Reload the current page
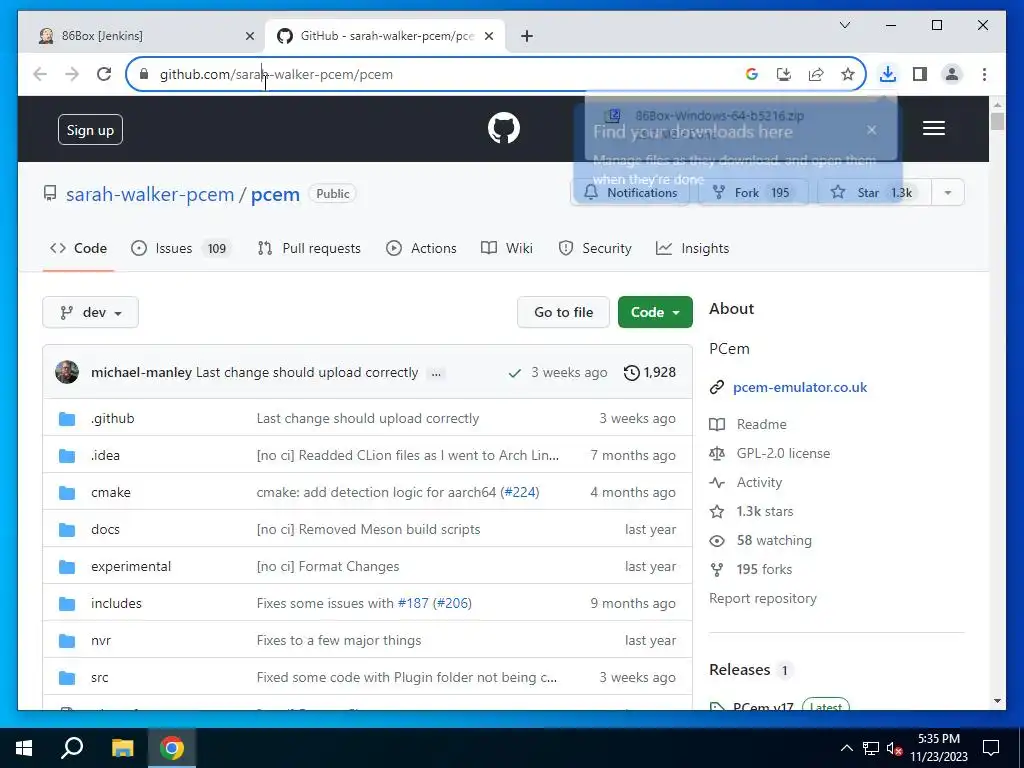Image resolution: width=1024 pixels, height=768 pixels. [104, 74]
